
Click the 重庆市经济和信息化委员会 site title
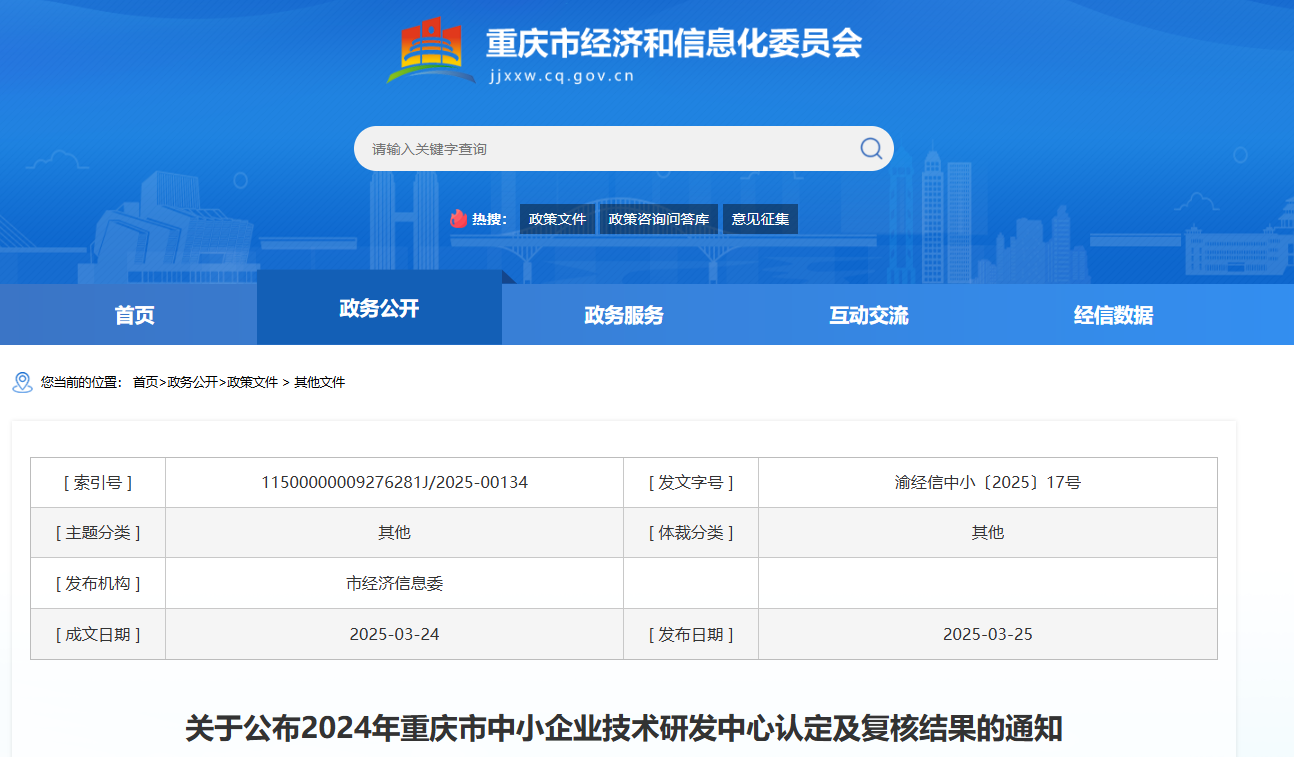[673, 43]
